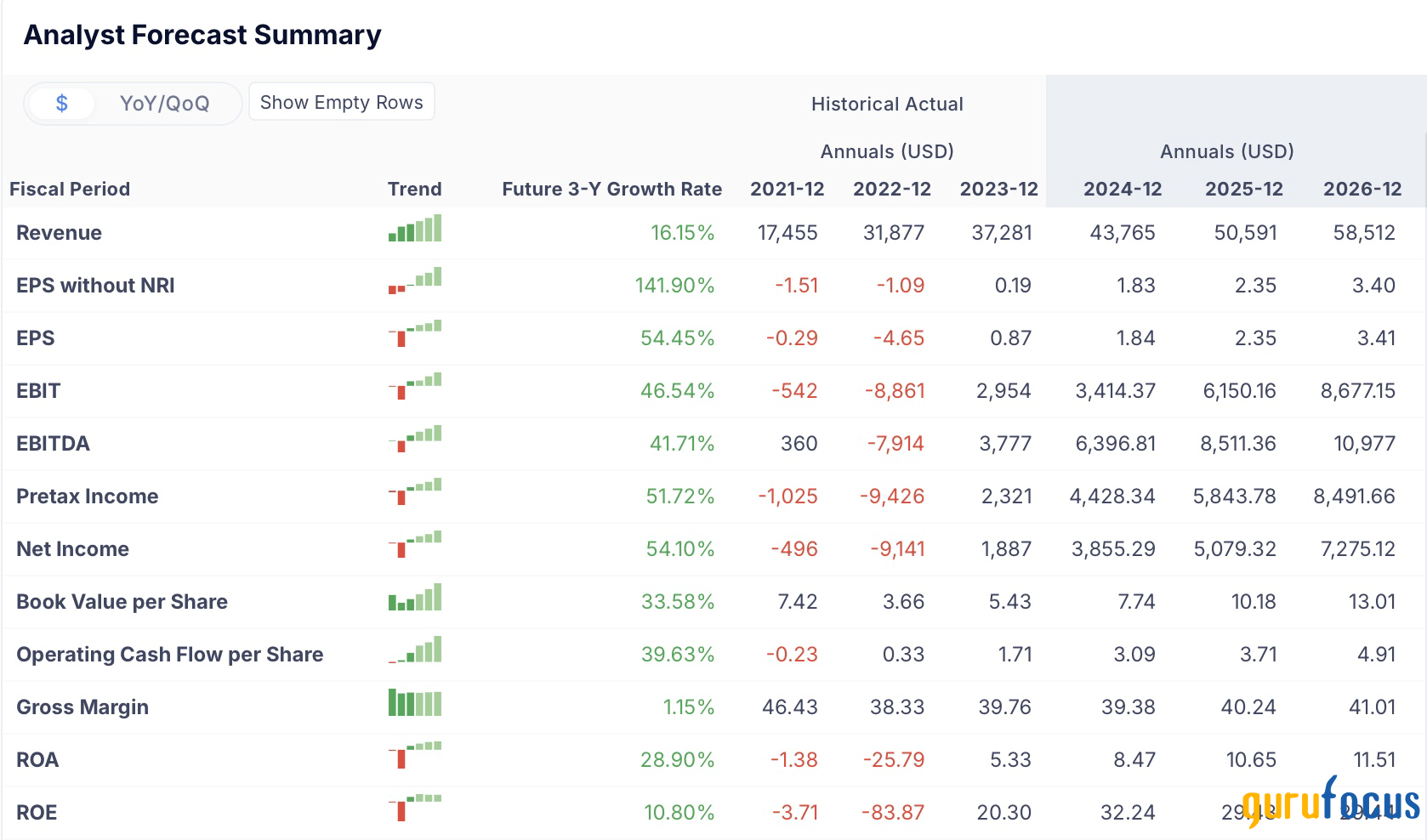The height and width of the screenshot is (840, 1427).
Task: Click the gurufocus logo watermark
Action: [x=1331, y=801]
